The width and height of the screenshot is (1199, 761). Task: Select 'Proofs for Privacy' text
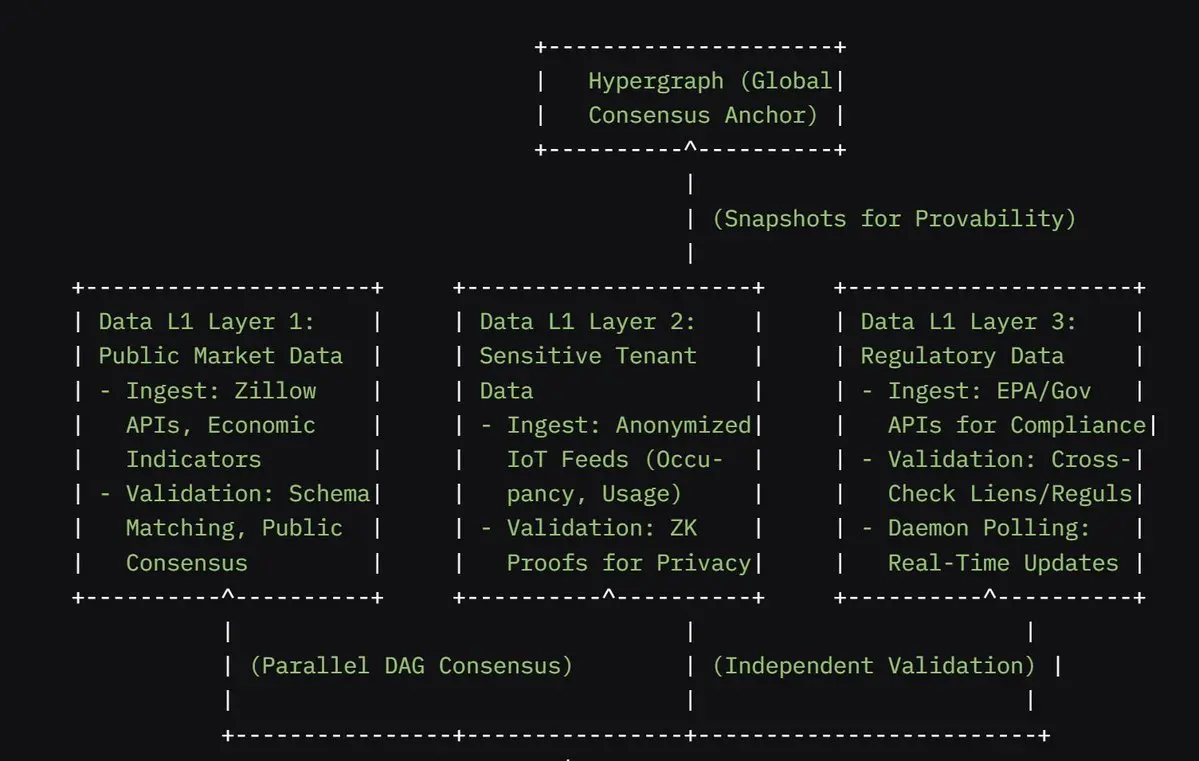point(629,563)
